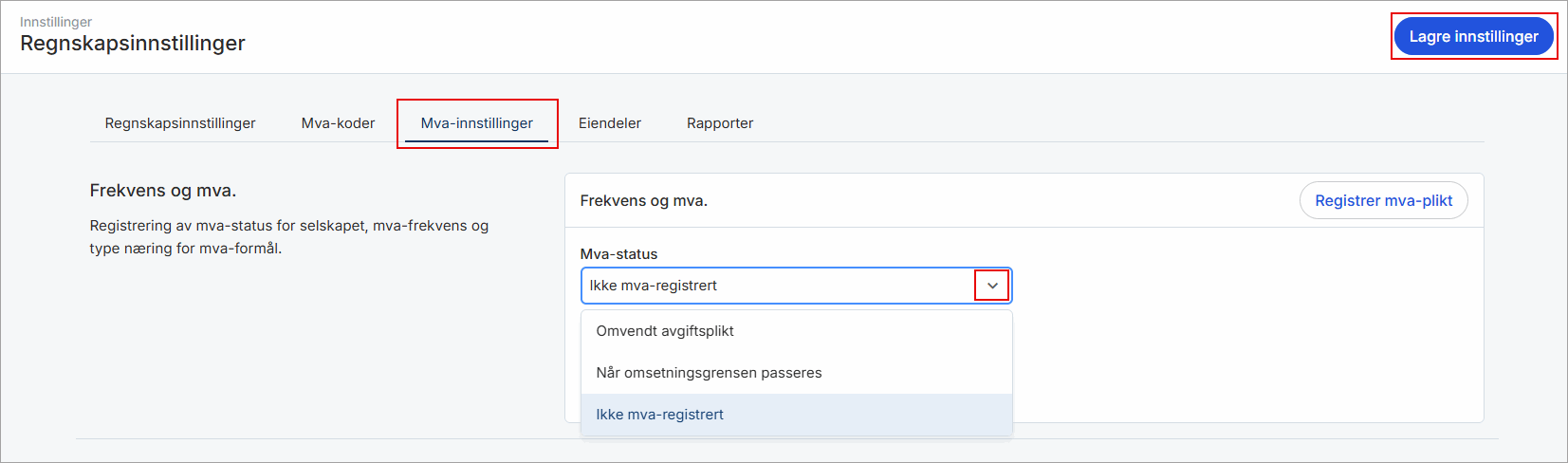Click the mva-status registration description paragraph
Screen dimensions: 1568x463
point(288,237)
